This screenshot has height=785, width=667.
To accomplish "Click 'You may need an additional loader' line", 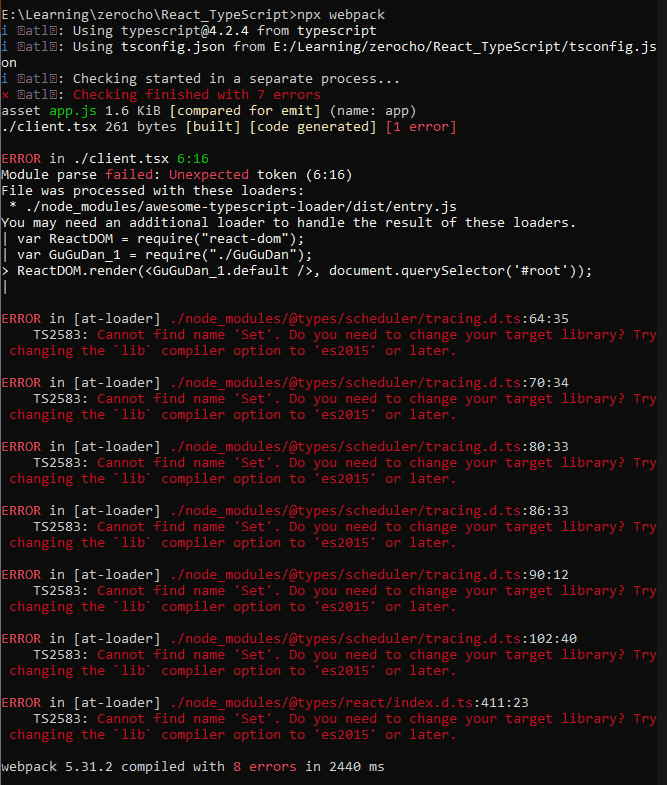I will point(288,223).
